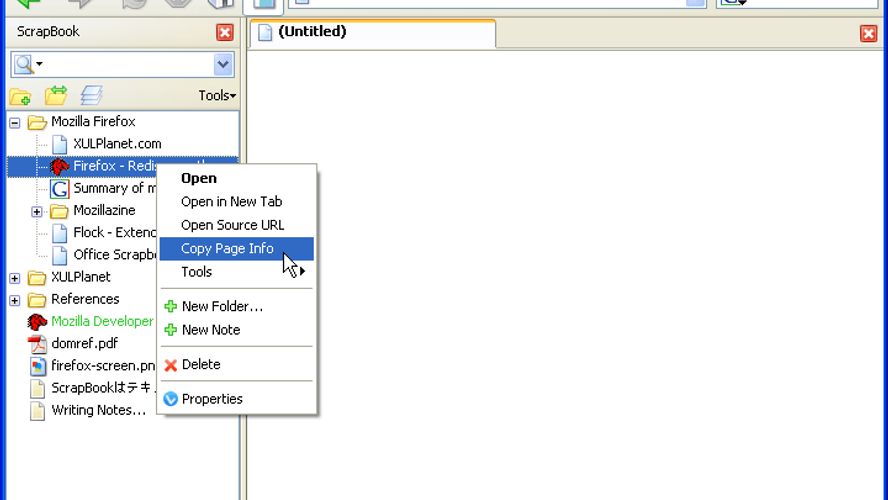The image size is (888, 500).
Task: Close the ScrapBook sidebar
Action: 225,32
